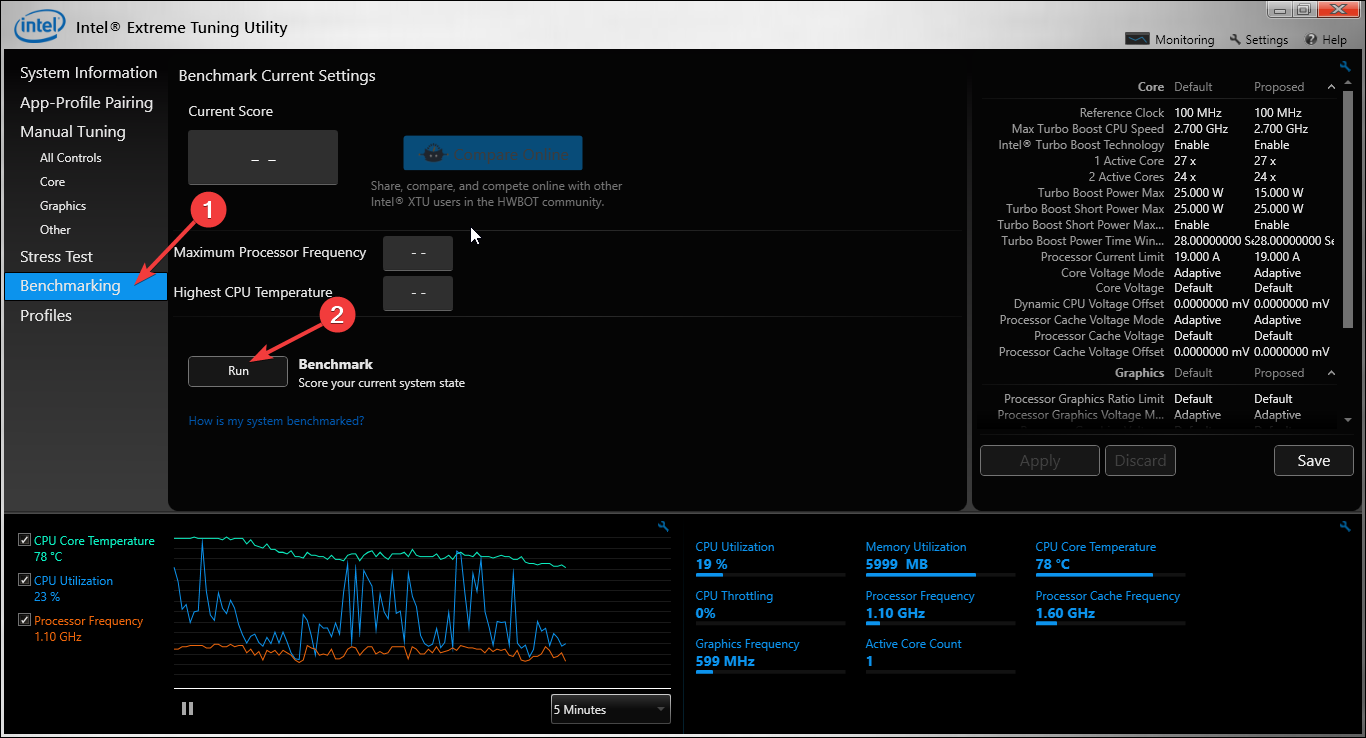Uncheck CPU Core Temperature graph line
The height and width of the screenshot is (738, 1366).
tap(23, 540)
